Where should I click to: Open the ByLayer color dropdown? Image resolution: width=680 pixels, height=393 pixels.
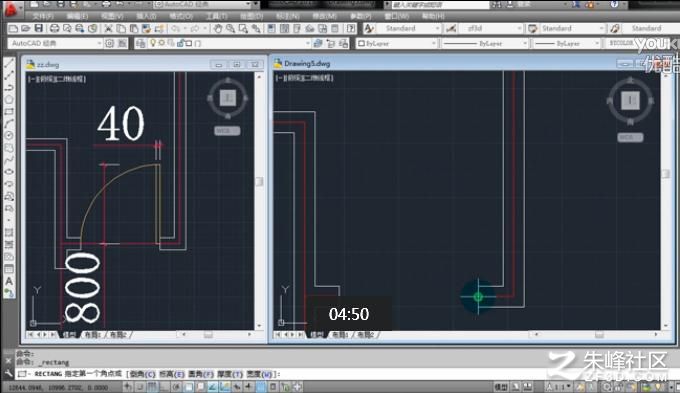[396, 43]
